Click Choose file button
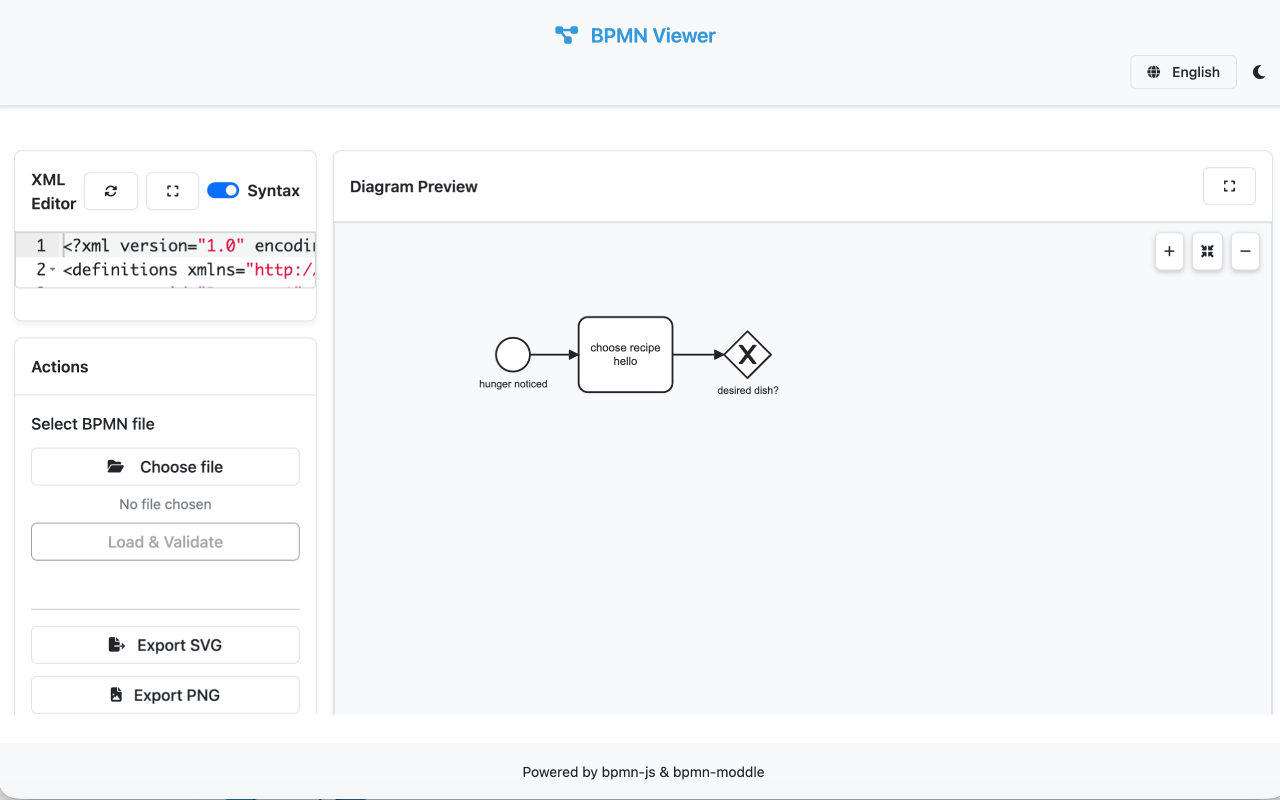 tap(165, 467)
